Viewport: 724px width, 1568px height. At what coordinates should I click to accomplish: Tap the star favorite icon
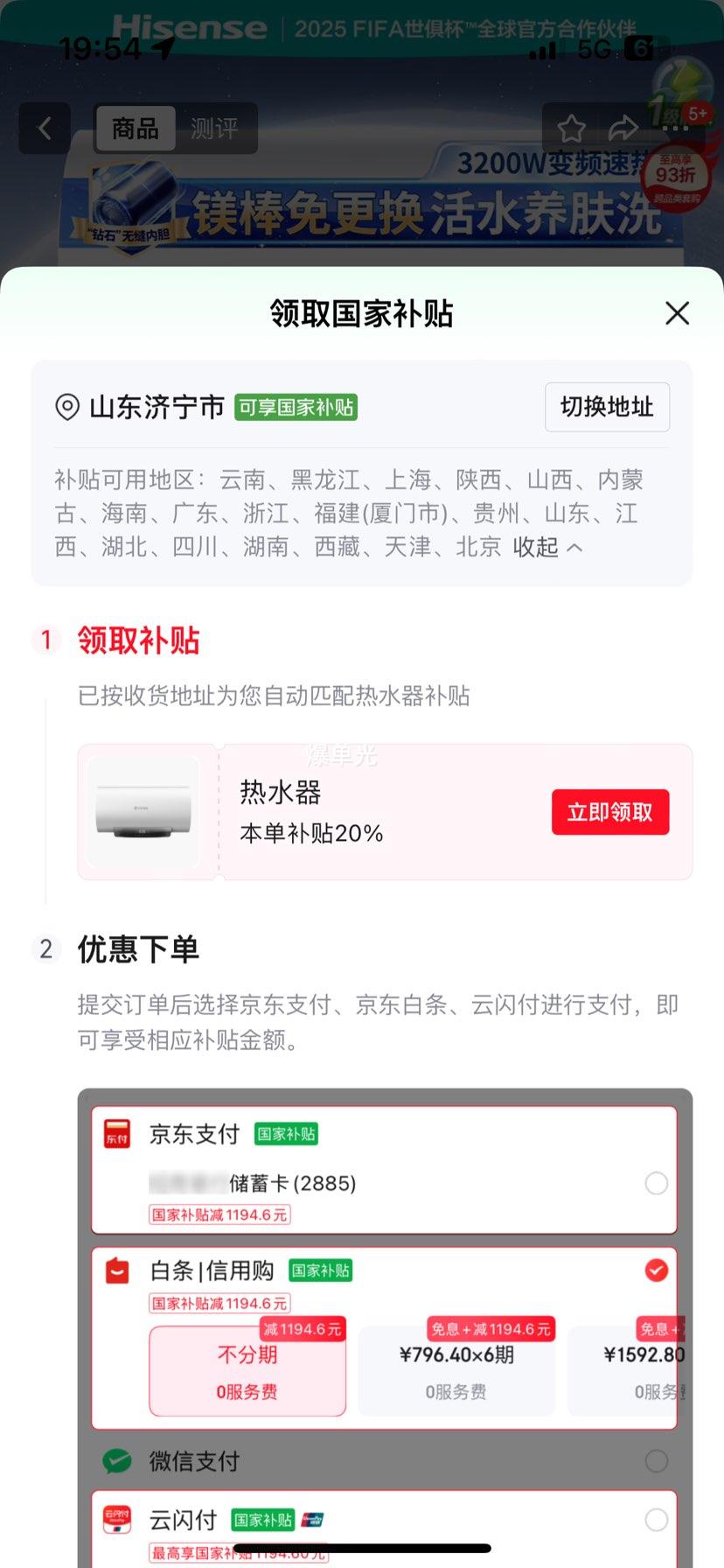(572, 129)
